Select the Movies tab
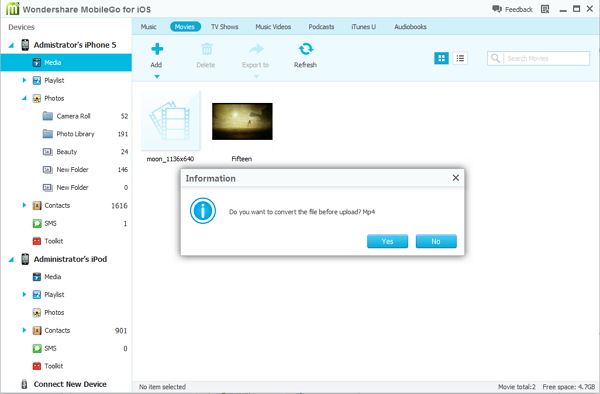The width and height of the screenshot is (600, 394). tap(185, 27)
